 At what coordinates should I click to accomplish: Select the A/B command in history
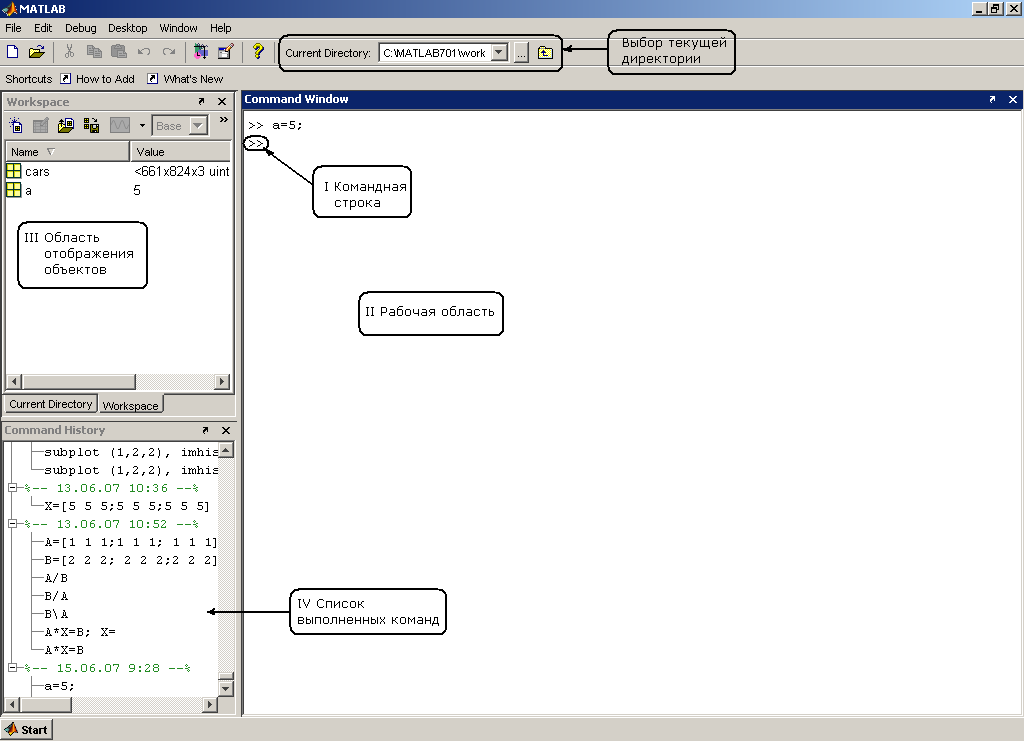[x=56, y=578]
